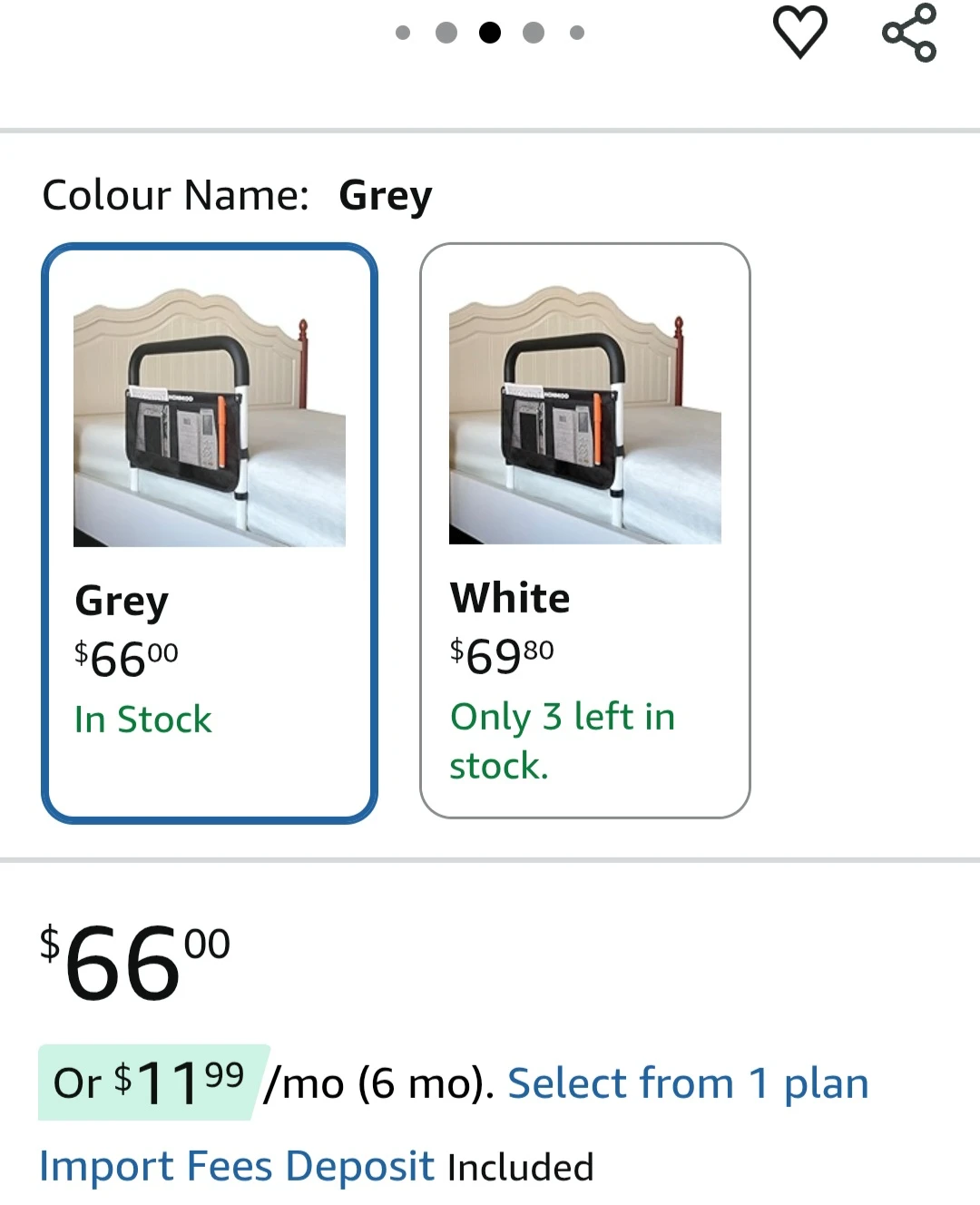980x1205 pixels.
Task: Tap the 'Colour Name: Grey' label
Action: (237, 195)
